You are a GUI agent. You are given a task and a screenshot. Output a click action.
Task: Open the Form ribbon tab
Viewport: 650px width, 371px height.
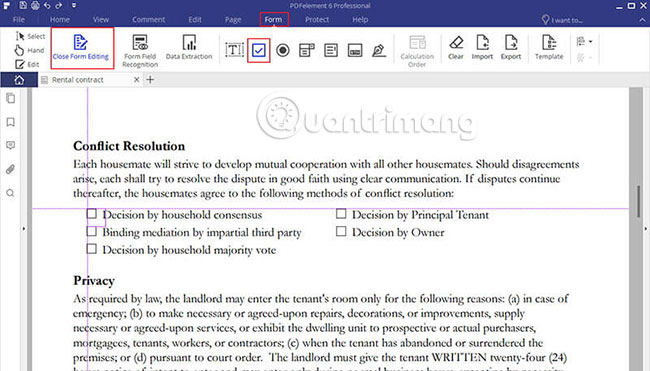[273, 19]
